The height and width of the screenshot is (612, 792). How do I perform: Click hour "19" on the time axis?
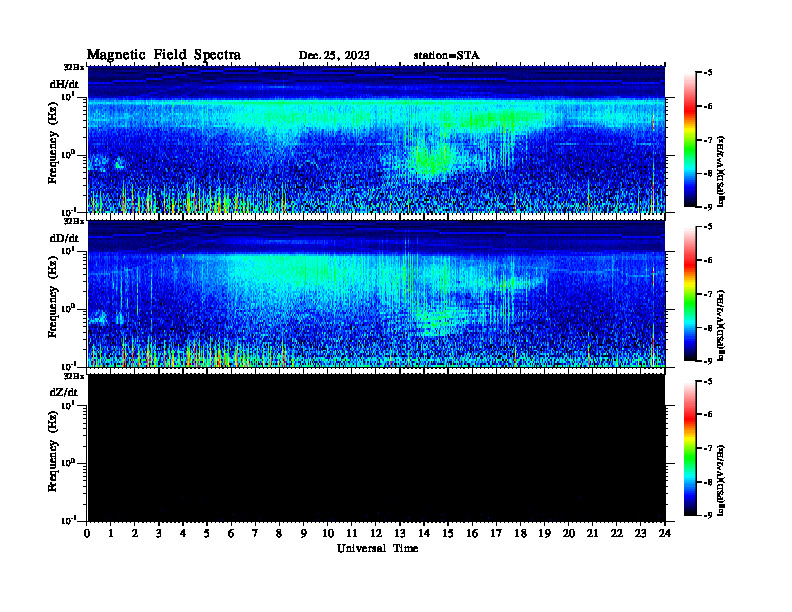point(544,533)
